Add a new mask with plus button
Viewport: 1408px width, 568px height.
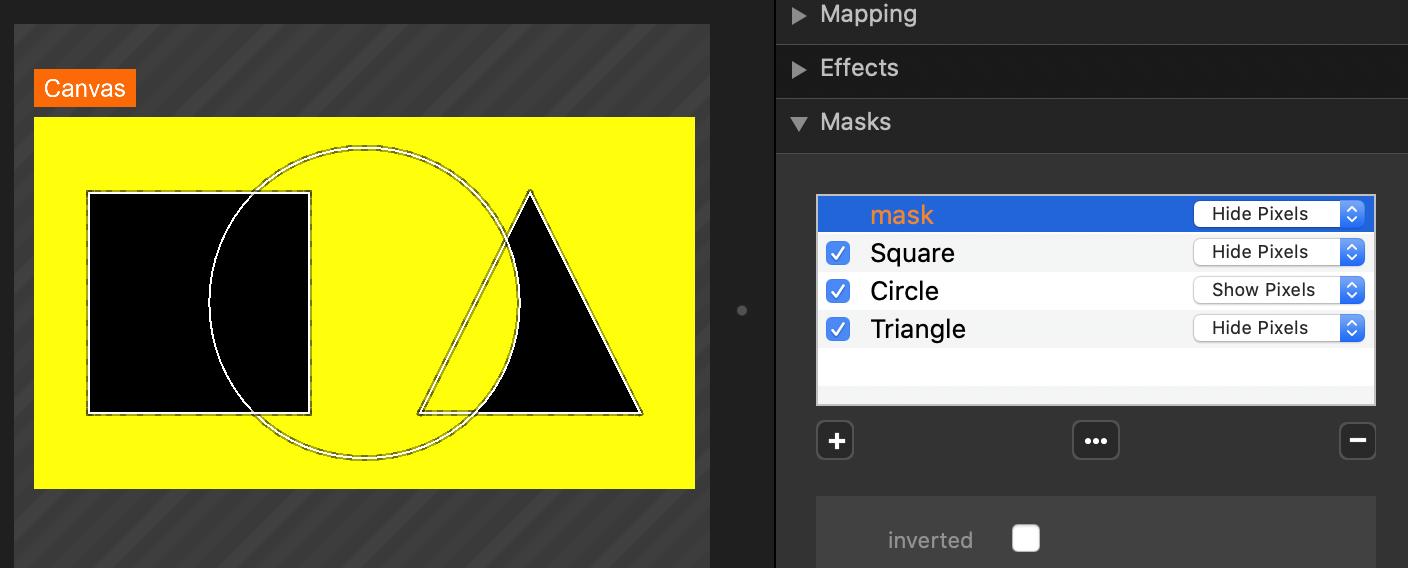[835, 440]
